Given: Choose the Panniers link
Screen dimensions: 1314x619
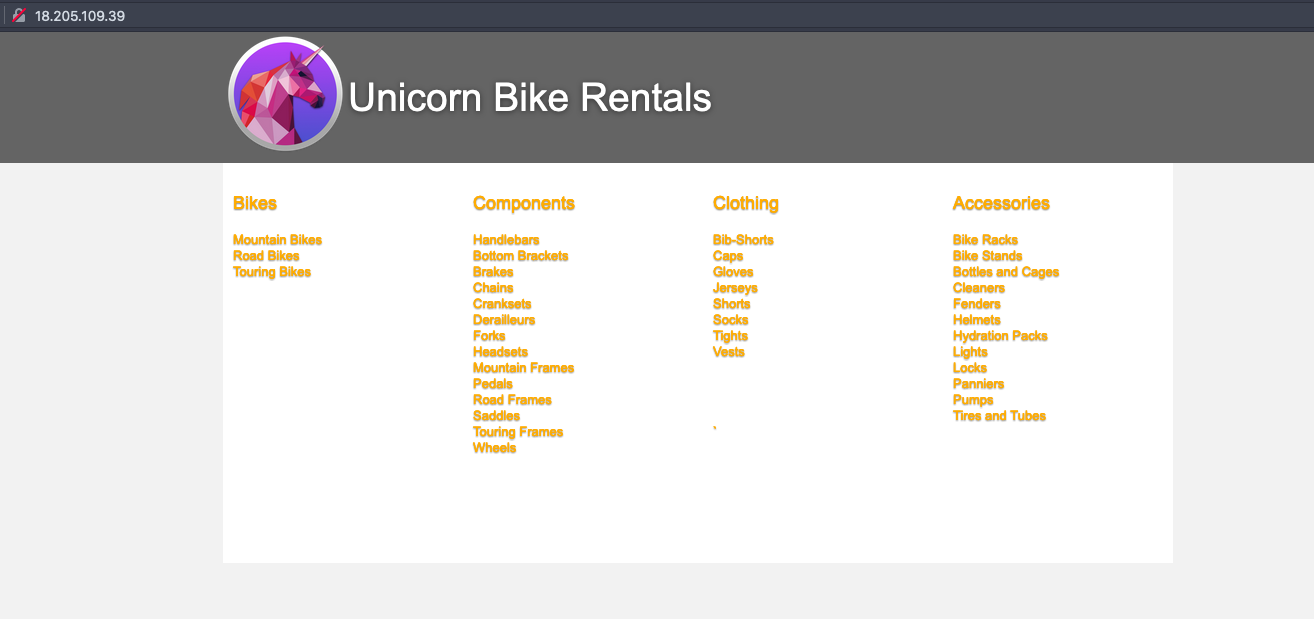Looking at the screenshot, I should [978, 384].
